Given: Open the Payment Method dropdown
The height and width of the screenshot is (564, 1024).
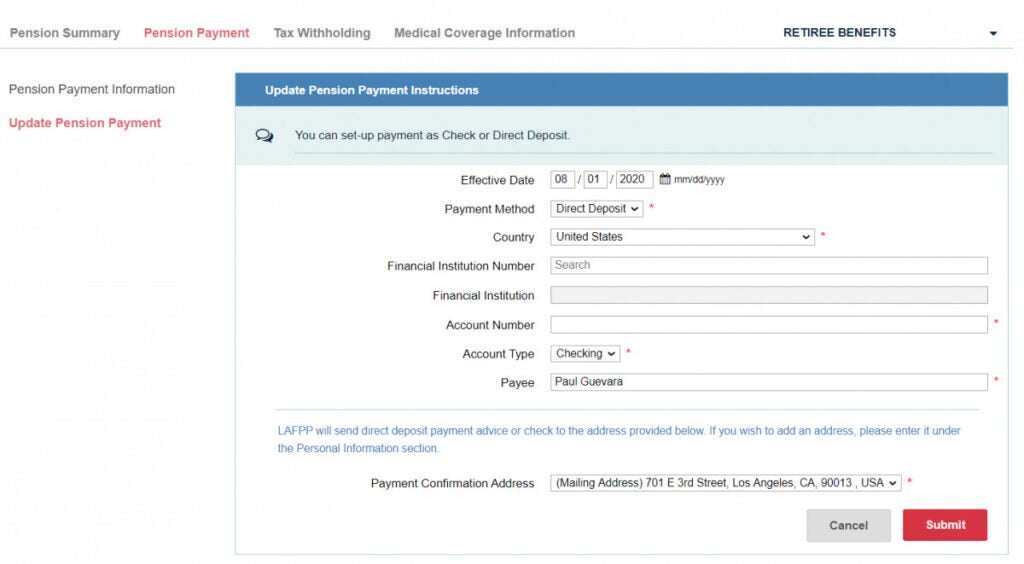Looking at the screenshot, I should click(597, 209).
